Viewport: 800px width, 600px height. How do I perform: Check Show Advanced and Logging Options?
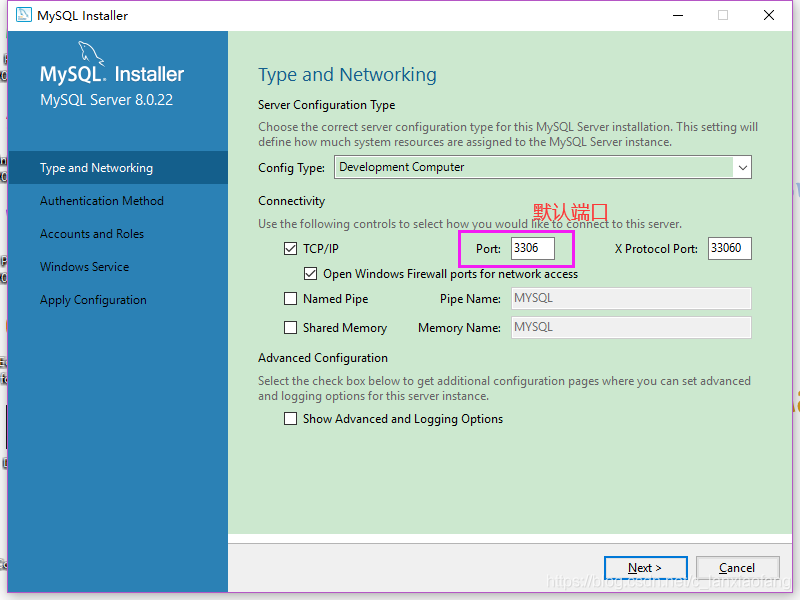coord(290,419)
